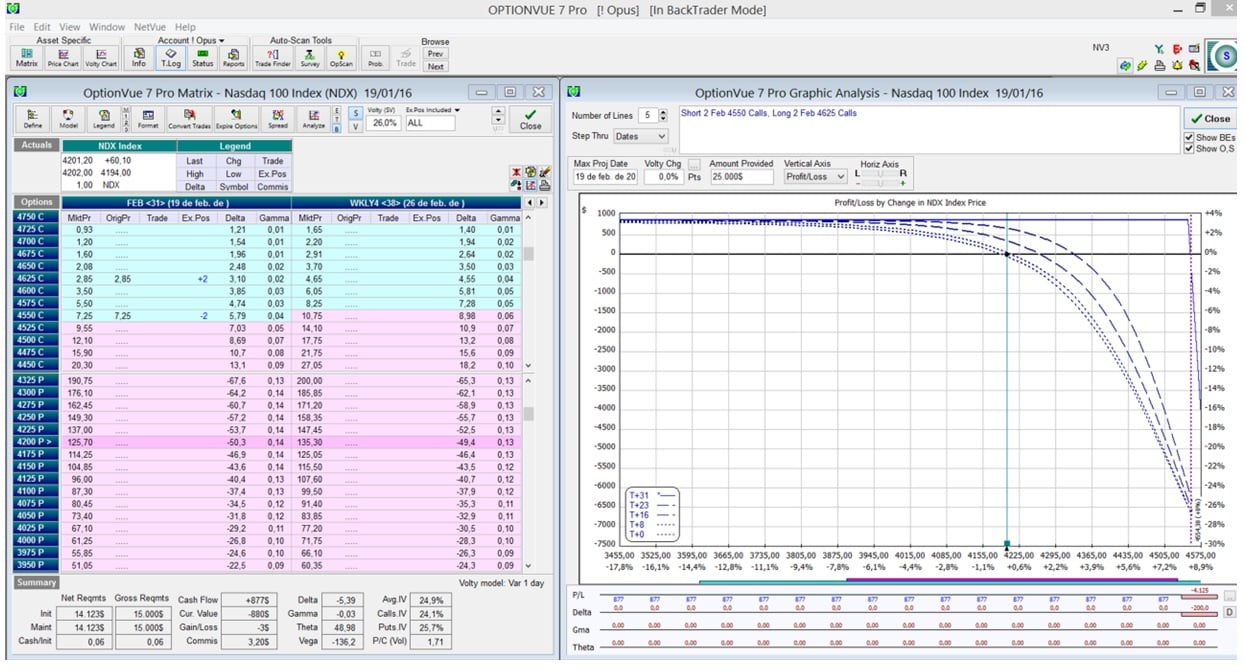This screenshot has width=1245, height=672.
Task: Toggle the Show O,S checkbox
Action: [1189, 149]
